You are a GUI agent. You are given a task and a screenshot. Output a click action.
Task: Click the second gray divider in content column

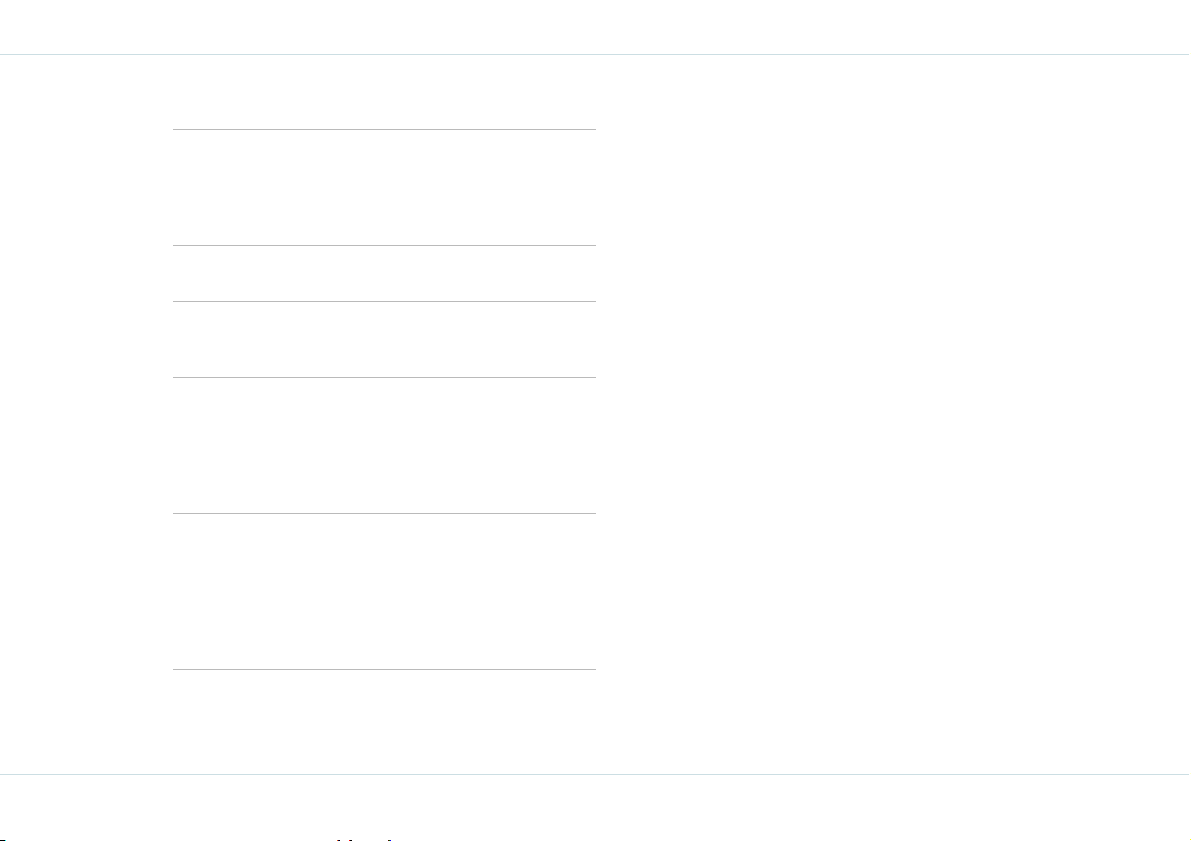click(x=384, y=245)
